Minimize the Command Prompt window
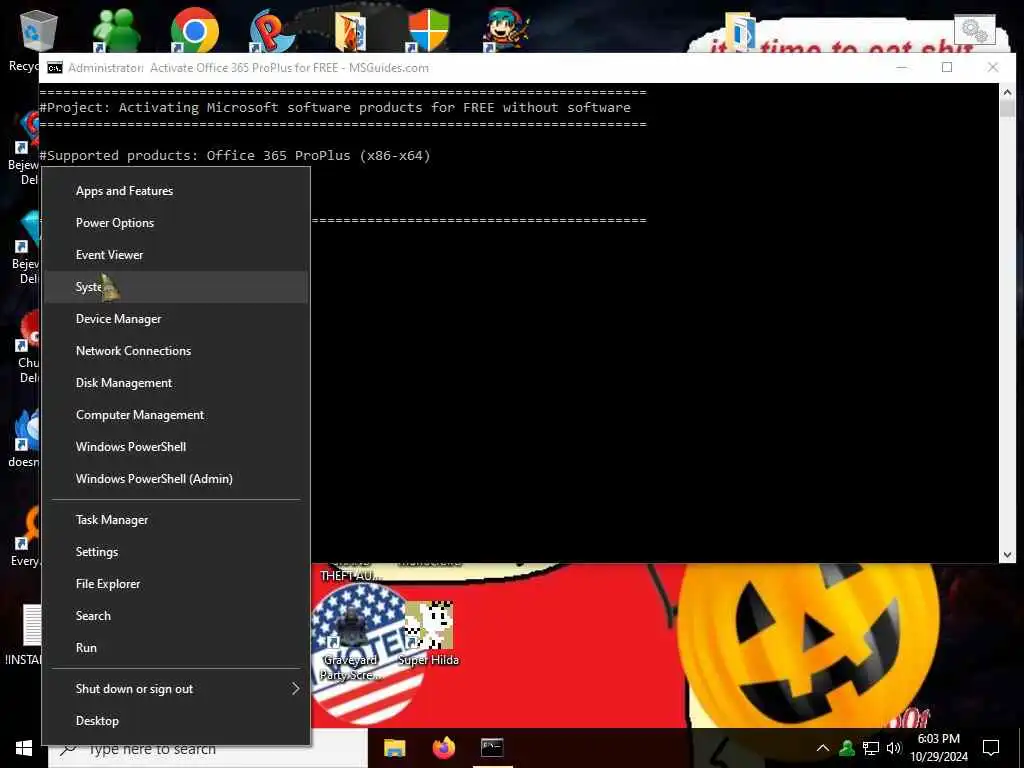 [901, 67]
